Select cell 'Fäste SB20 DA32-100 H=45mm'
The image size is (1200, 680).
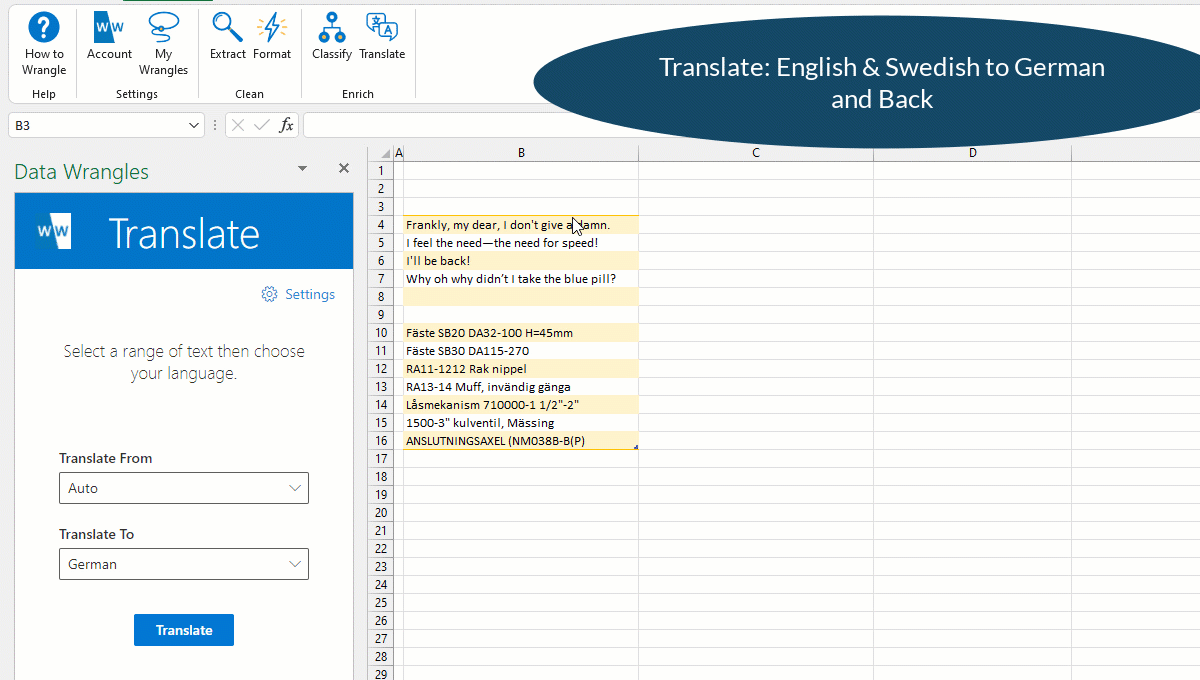click(521, 333)
